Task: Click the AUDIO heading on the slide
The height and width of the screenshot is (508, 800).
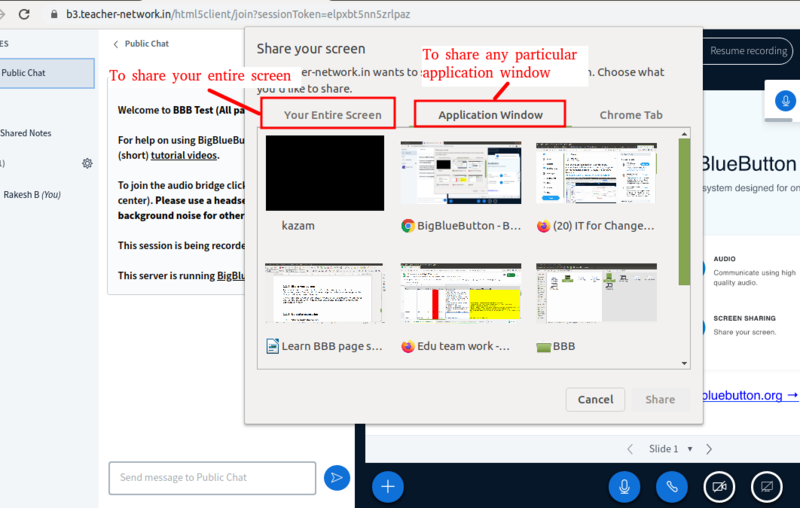Action: coord(724,259)
